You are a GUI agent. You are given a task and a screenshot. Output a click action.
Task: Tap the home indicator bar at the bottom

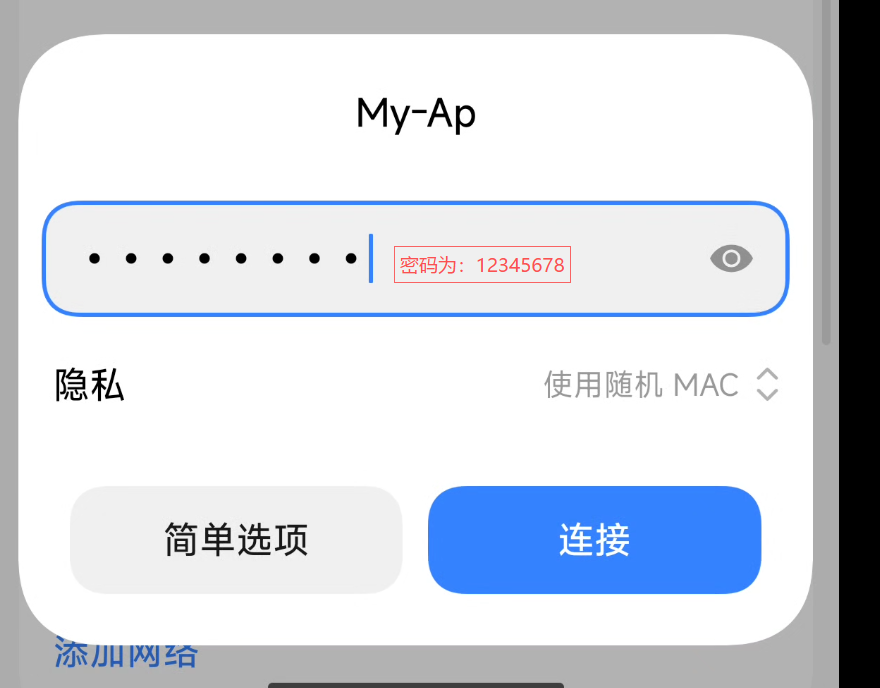[416, 685]
